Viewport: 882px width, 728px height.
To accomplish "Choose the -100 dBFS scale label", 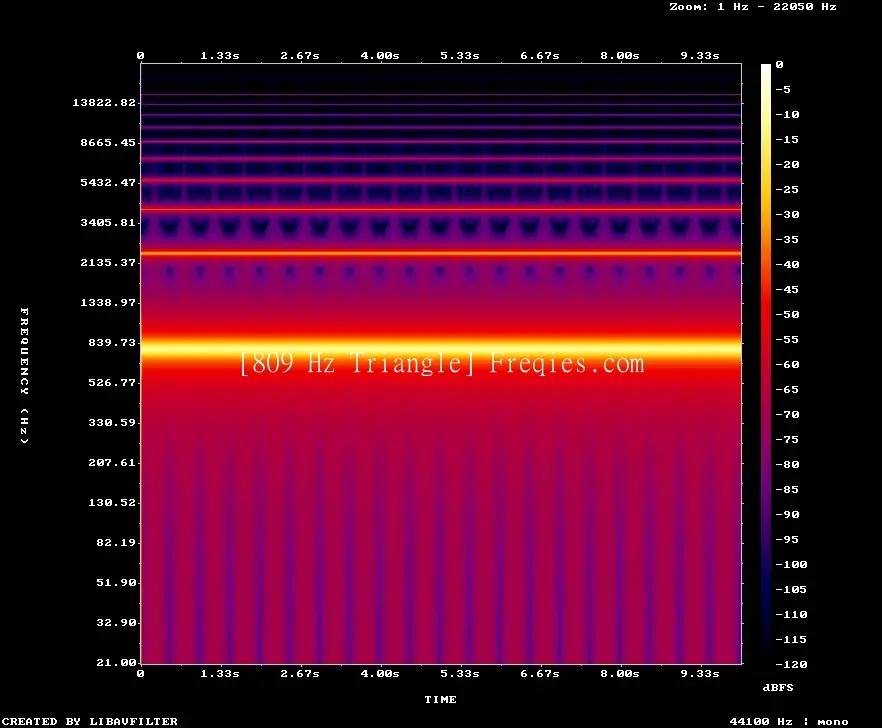I will tap(791, 564).
